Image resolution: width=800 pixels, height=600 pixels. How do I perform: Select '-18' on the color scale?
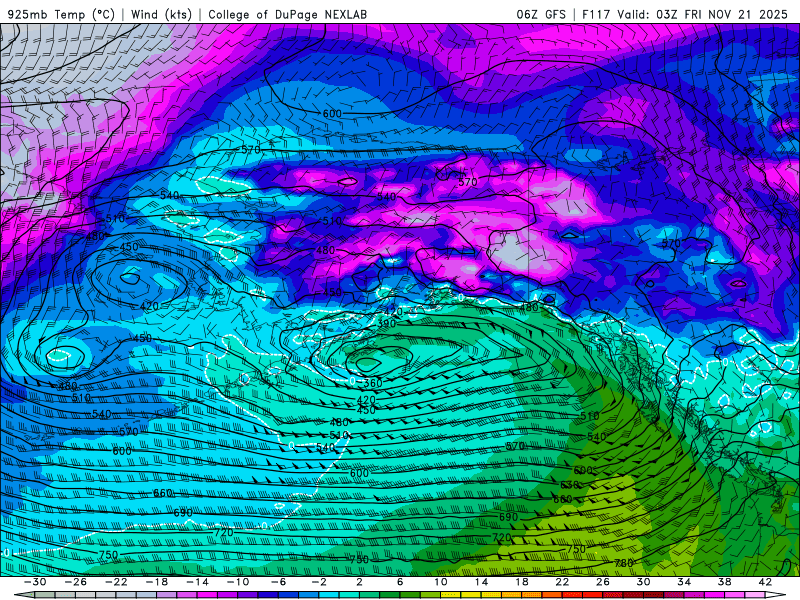[x=157, y=582]
